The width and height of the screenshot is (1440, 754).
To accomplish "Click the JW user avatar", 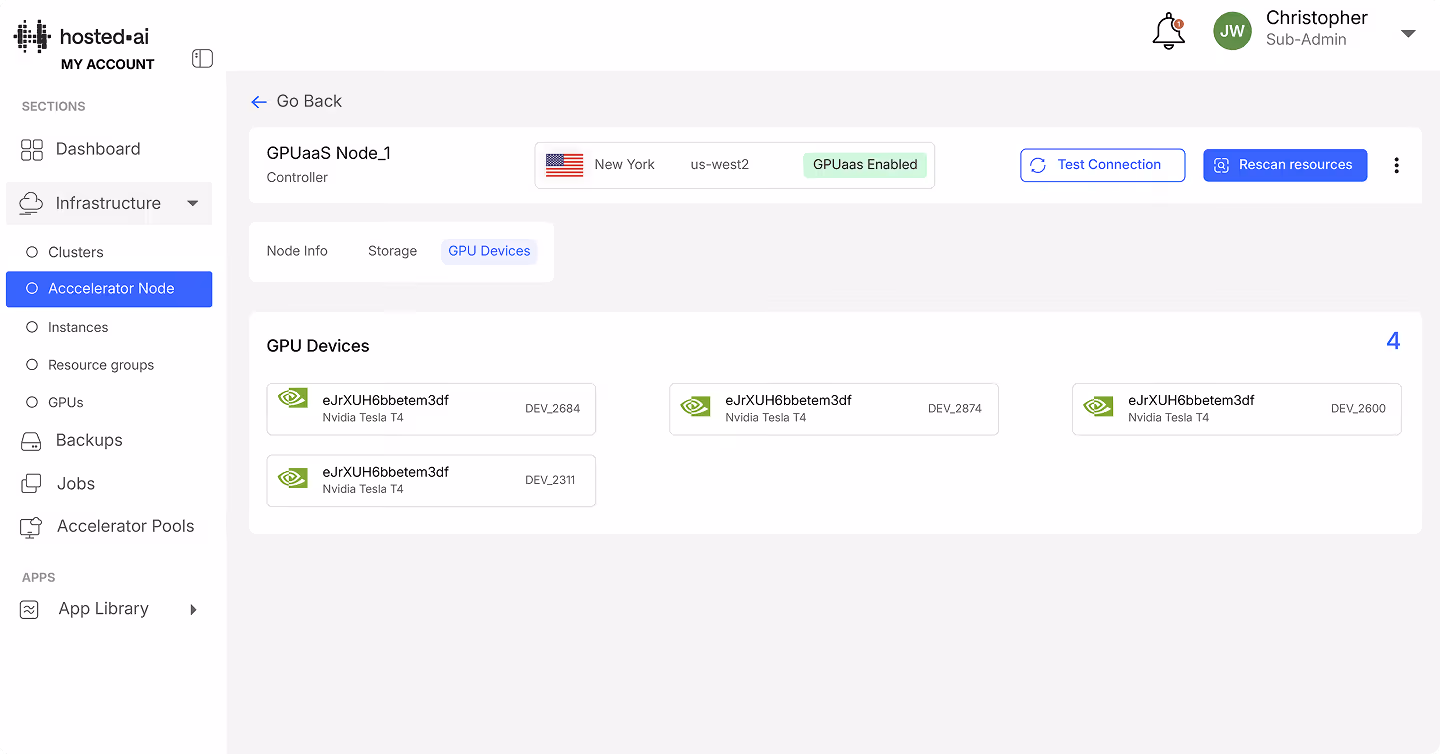I will coord(1232,31).
